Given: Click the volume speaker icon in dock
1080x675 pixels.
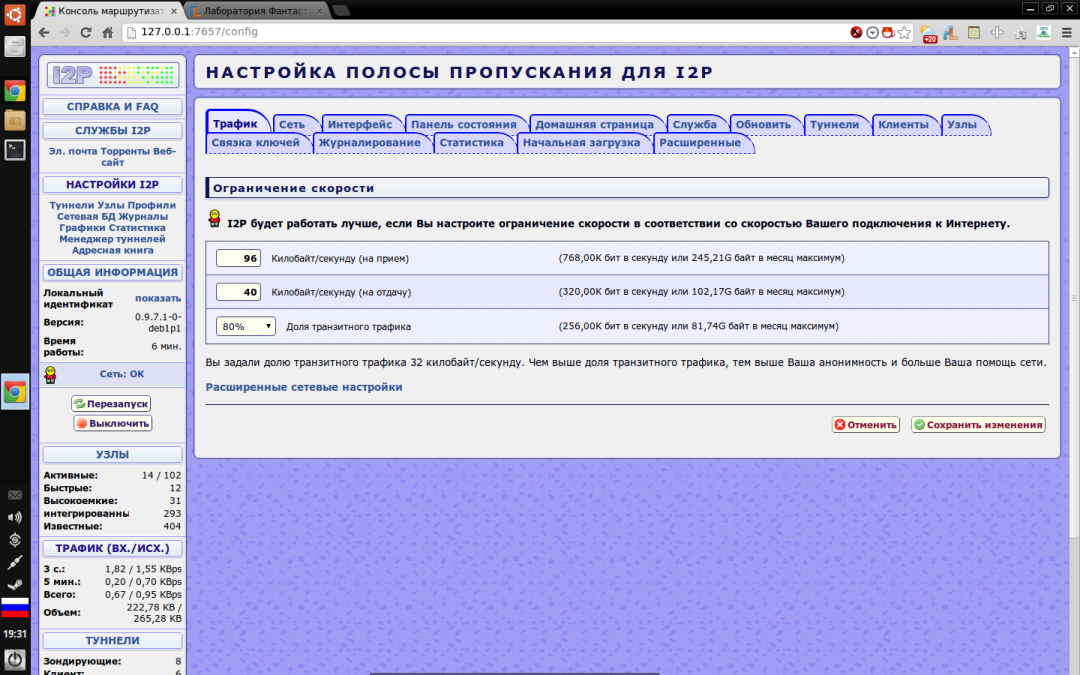Looking at the screenshot, I should click(15, 517).
